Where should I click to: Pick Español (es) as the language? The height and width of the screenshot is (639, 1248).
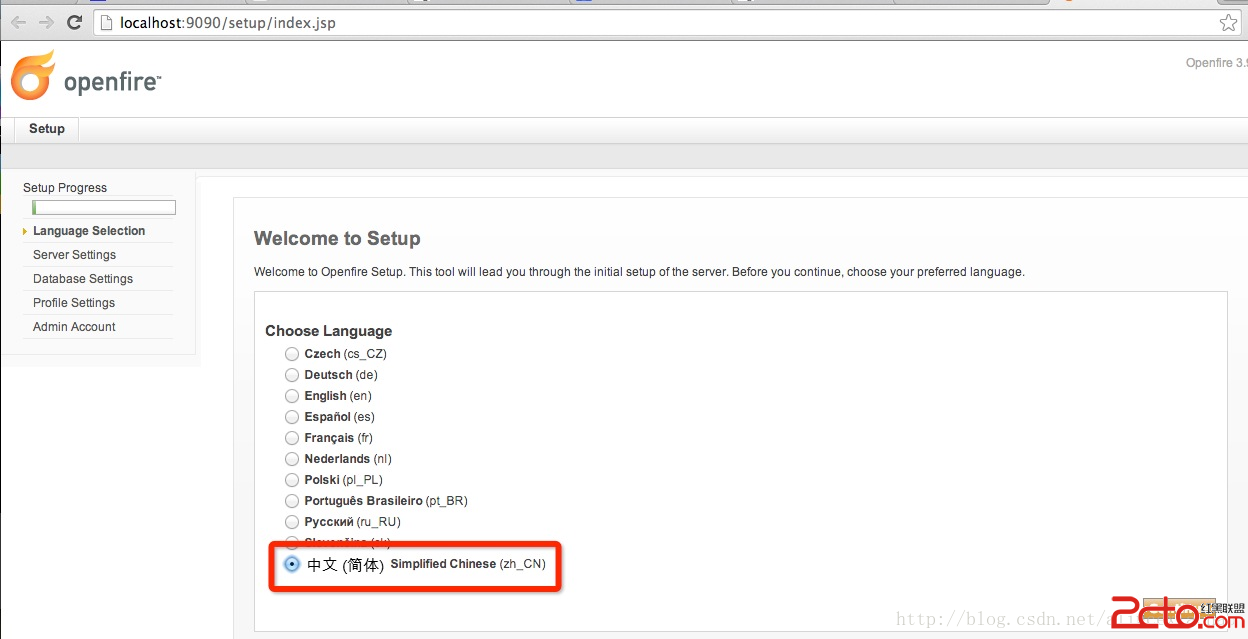(292, 417)
